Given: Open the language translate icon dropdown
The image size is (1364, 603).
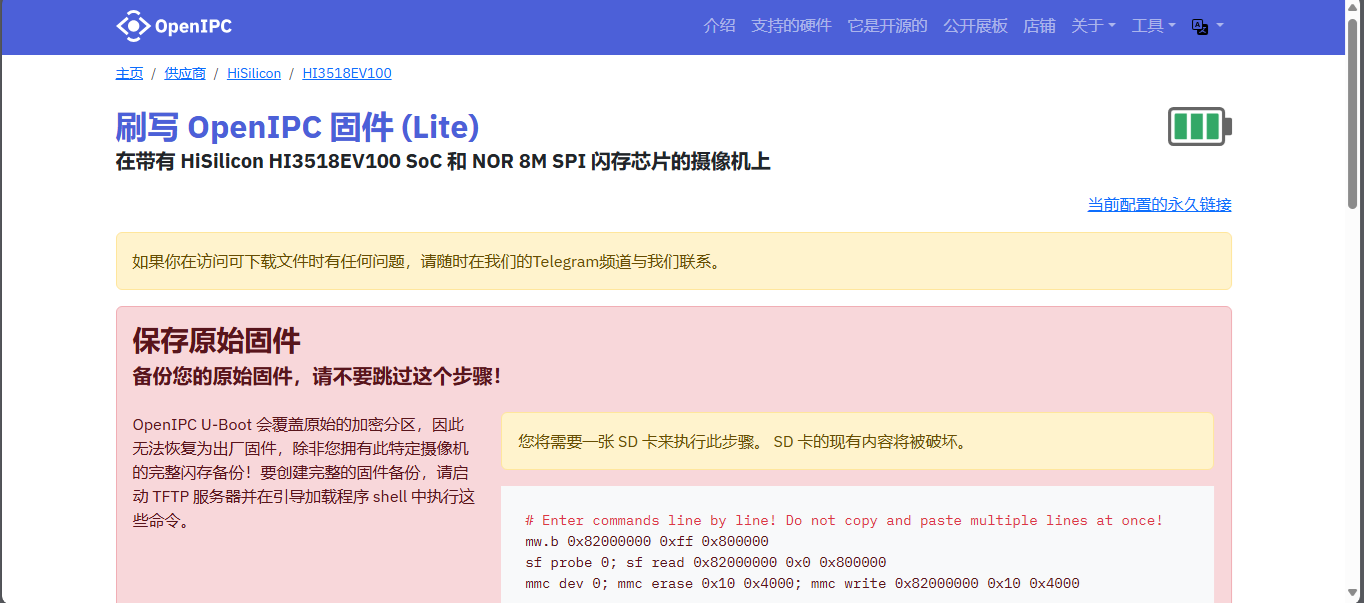Looking at the screenshot, I should point(1207,26).
